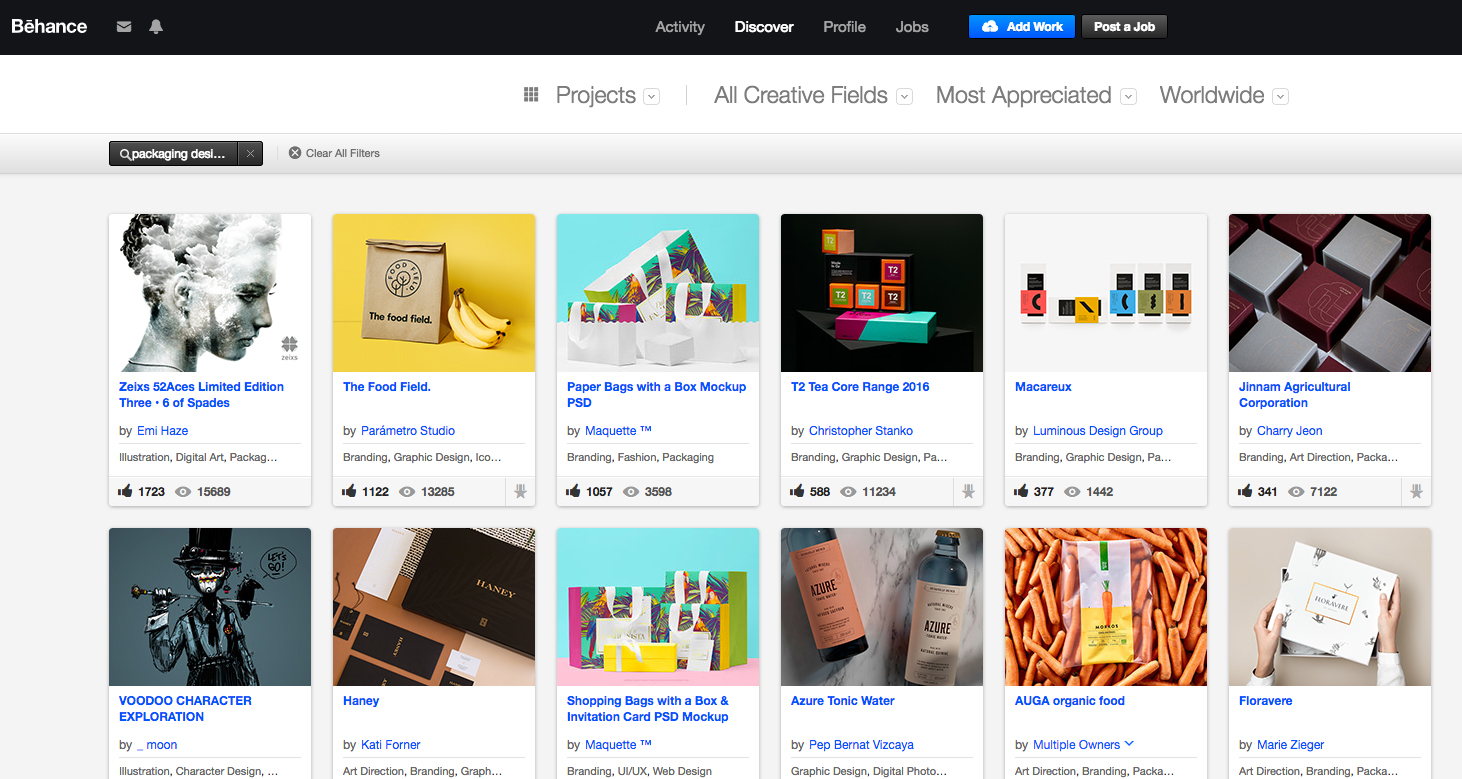This screenshot has width=1462, height=779.
Task: Open the Azure Tonic Water project link
Action: (842, 700)
